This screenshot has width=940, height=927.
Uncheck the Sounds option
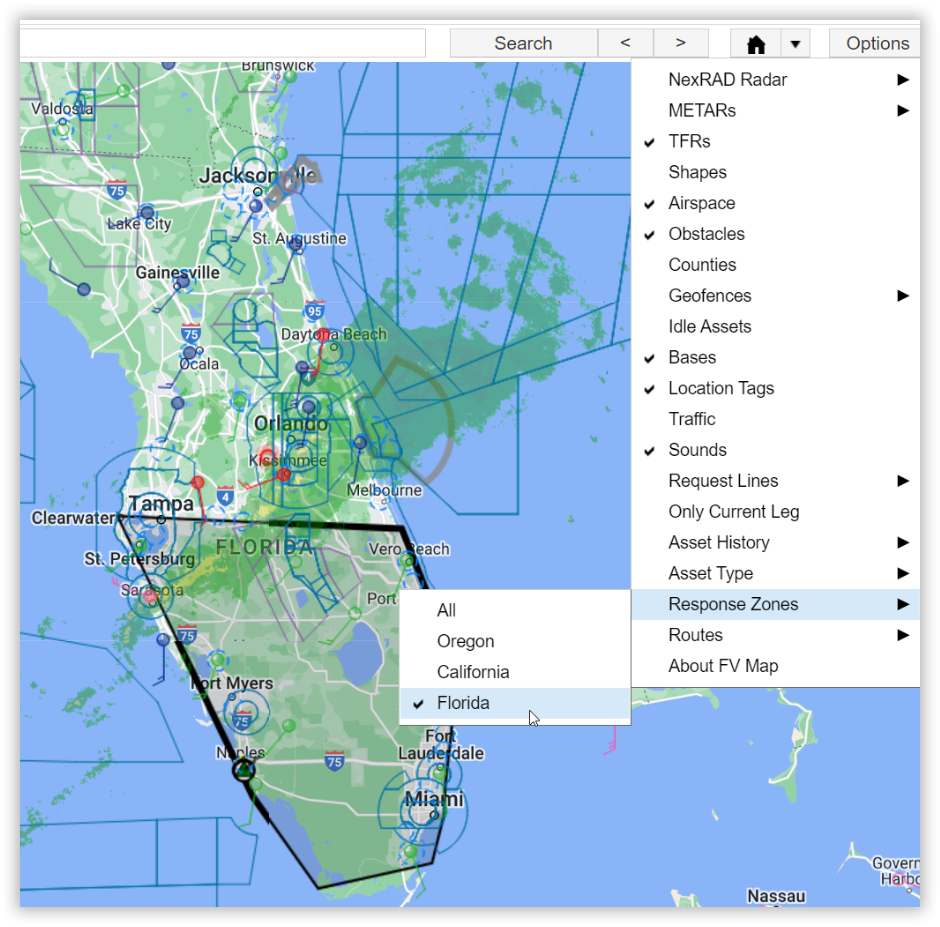click(776, 450)
